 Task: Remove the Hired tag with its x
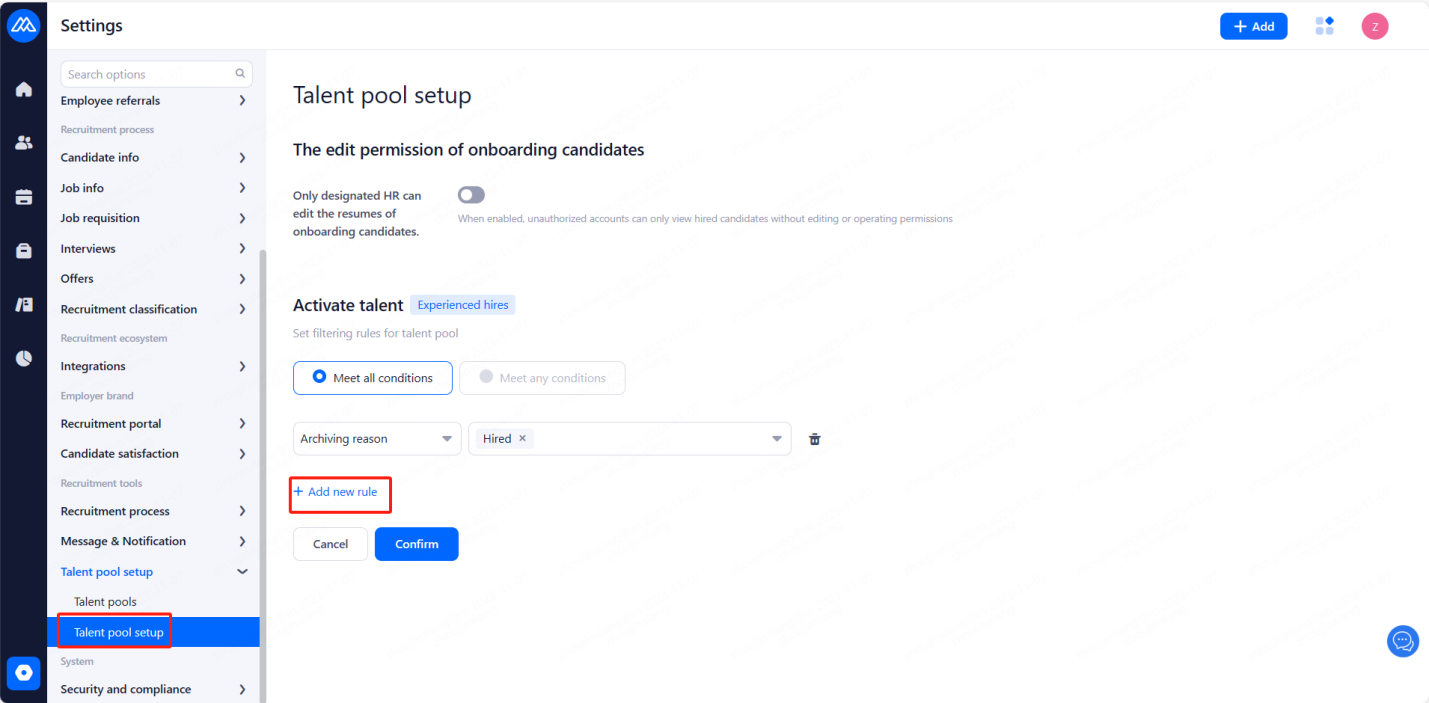(522, 439)
